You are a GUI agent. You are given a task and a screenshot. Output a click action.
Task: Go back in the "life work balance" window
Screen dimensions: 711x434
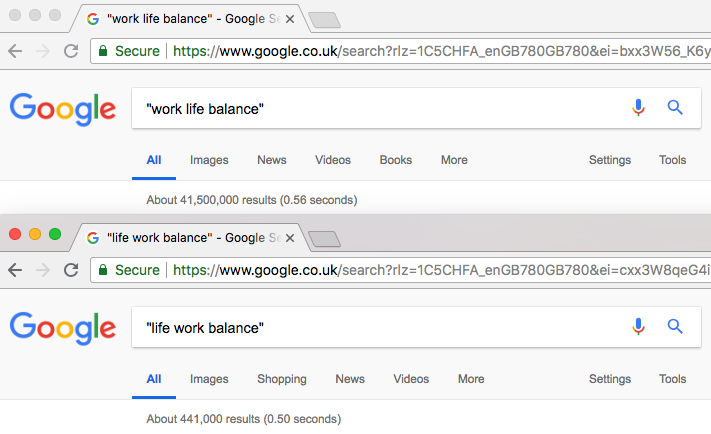(15, 270)
